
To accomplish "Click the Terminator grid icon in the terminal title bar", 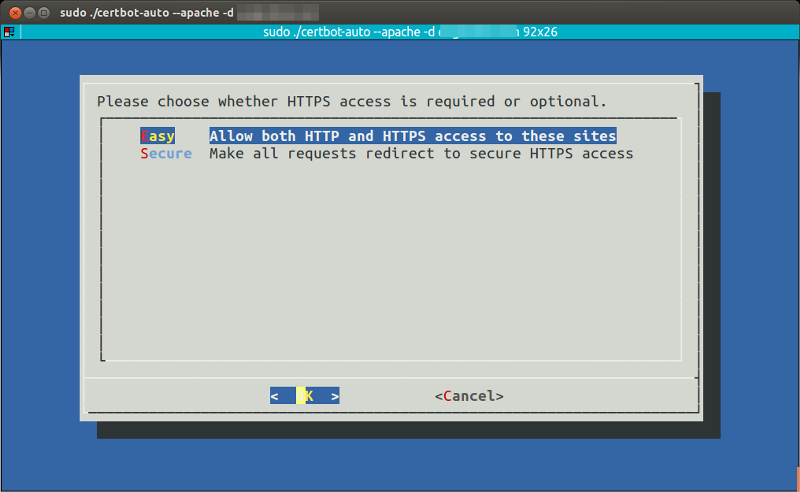I will (x=9, y=32).
